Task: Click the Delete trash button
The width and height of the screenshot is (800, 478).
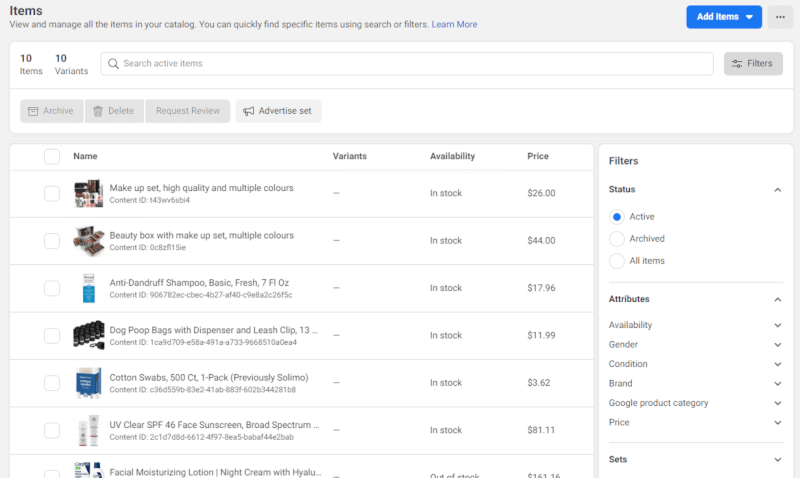Action: click(114, 111)
